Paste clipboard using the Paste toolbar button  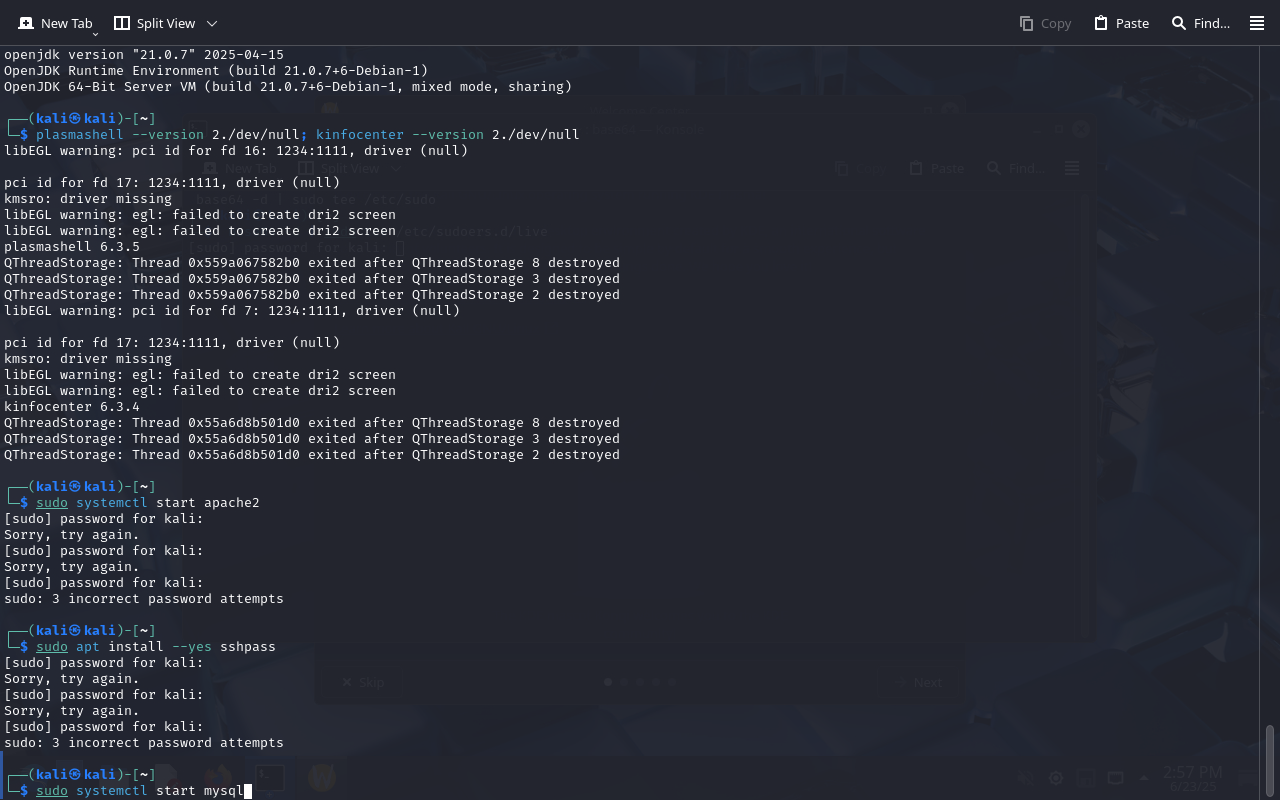pyautogui.click(x=1121, y=23)
